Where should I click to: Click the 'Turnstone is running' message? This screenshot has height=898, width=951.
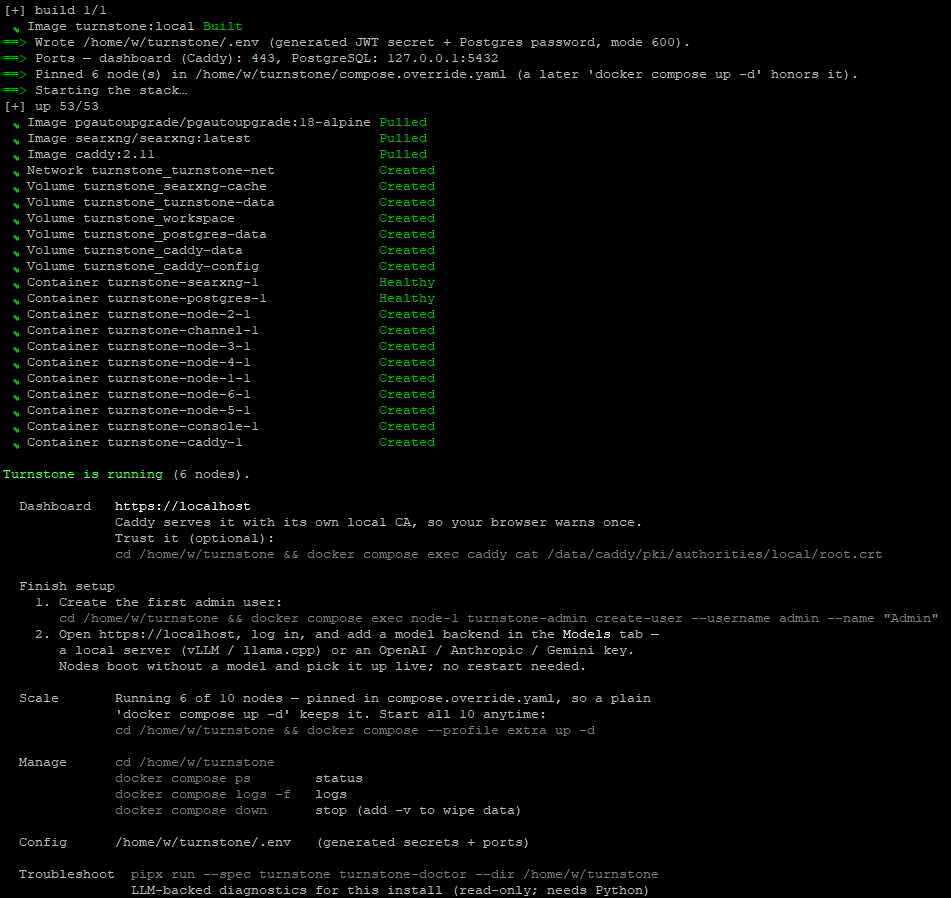click(83, 474)
